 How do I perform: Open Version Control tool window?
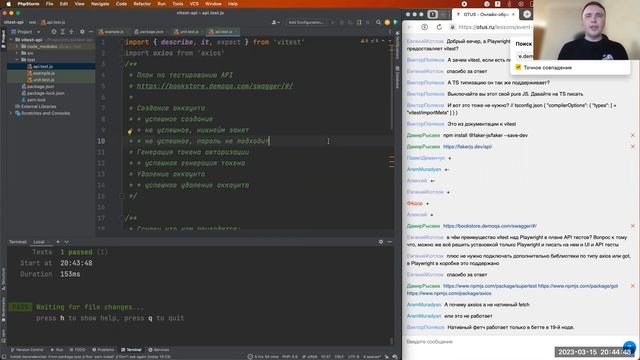(x=27, y=350)
